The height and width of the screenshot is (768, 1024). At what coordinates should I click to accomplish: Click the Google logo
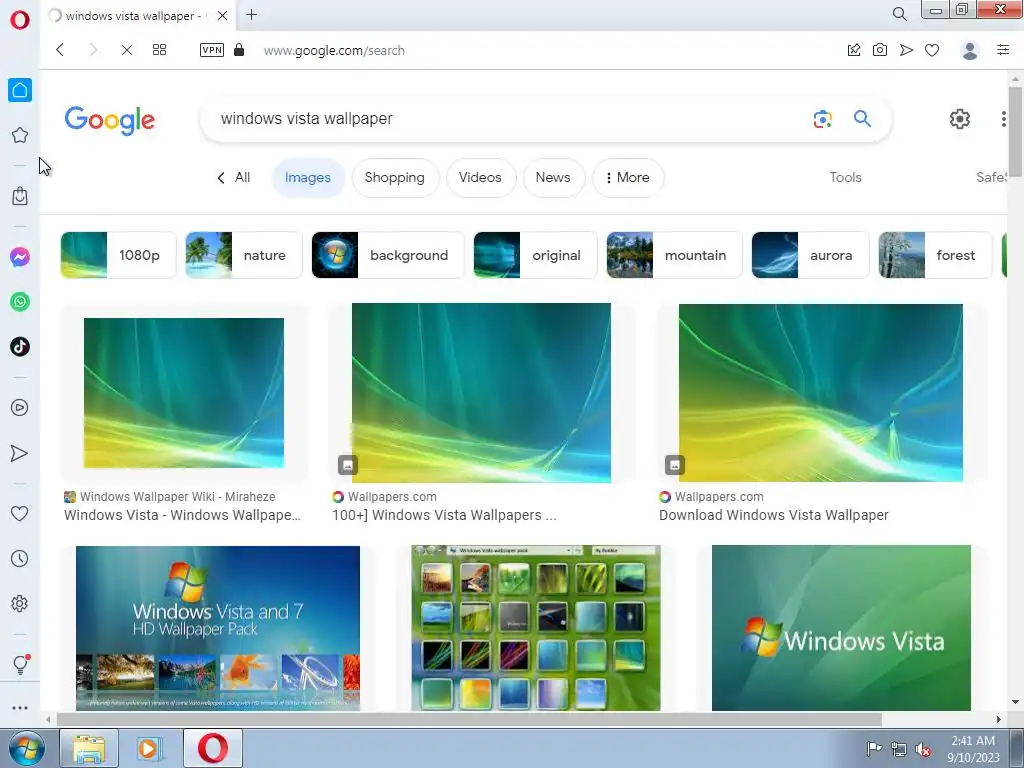[x=110, y=120]
